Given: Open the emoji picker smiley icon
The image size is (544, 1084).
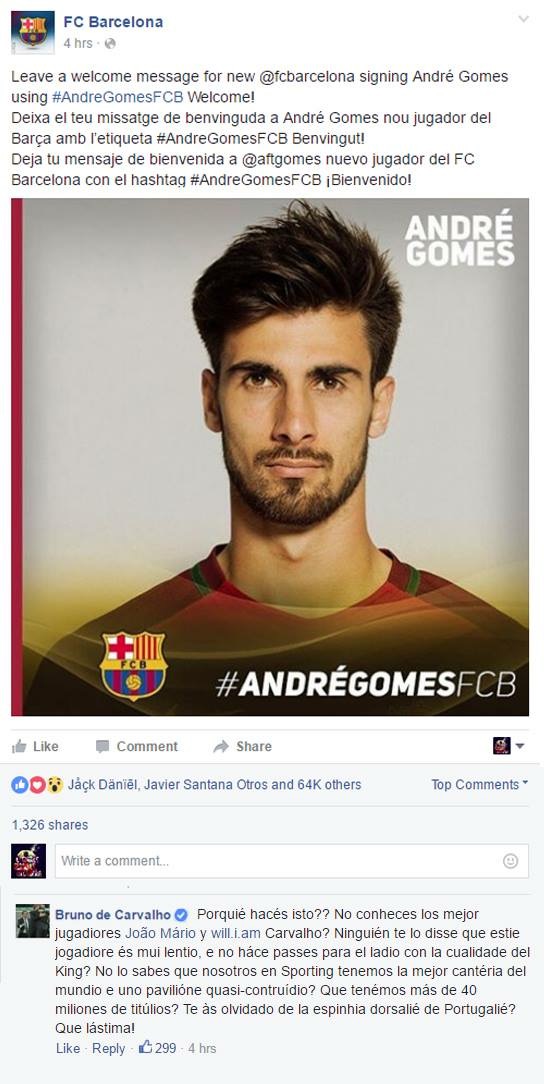Looking at the screenshot, I should pos(510,861).
